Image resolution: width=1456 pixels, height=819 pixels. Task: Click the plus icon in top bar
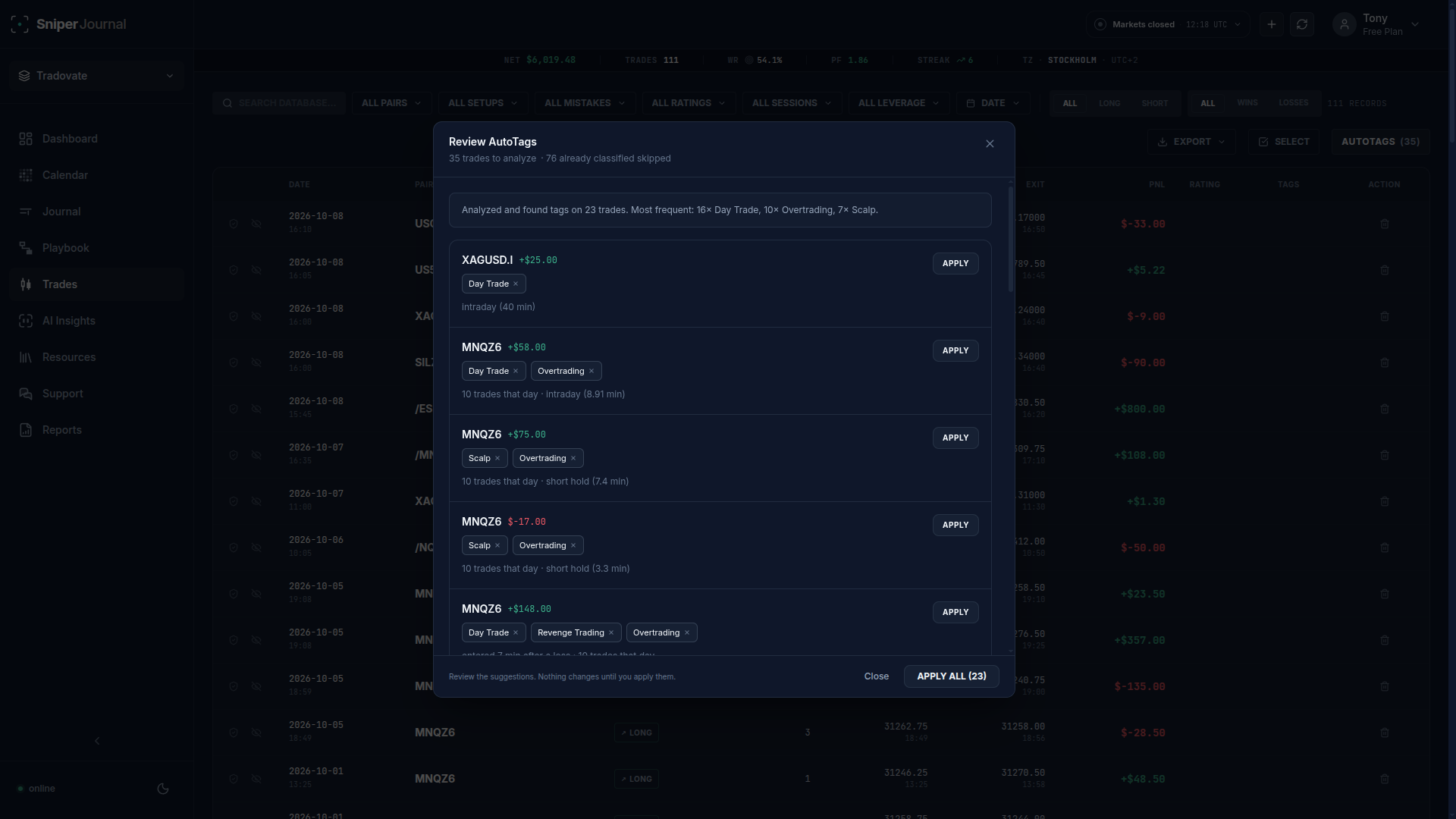(x=1272, y=24)
